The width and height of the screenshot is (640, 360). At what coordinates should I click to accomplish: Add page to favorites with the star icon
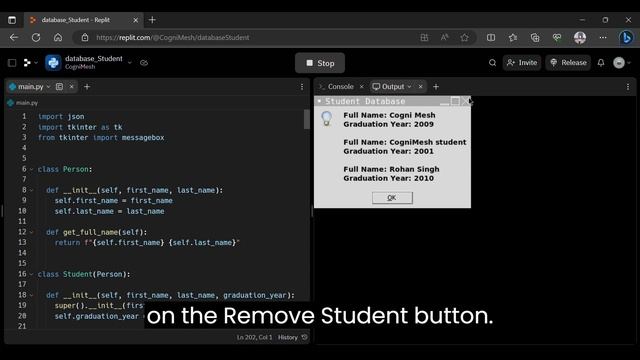point(464,38)
